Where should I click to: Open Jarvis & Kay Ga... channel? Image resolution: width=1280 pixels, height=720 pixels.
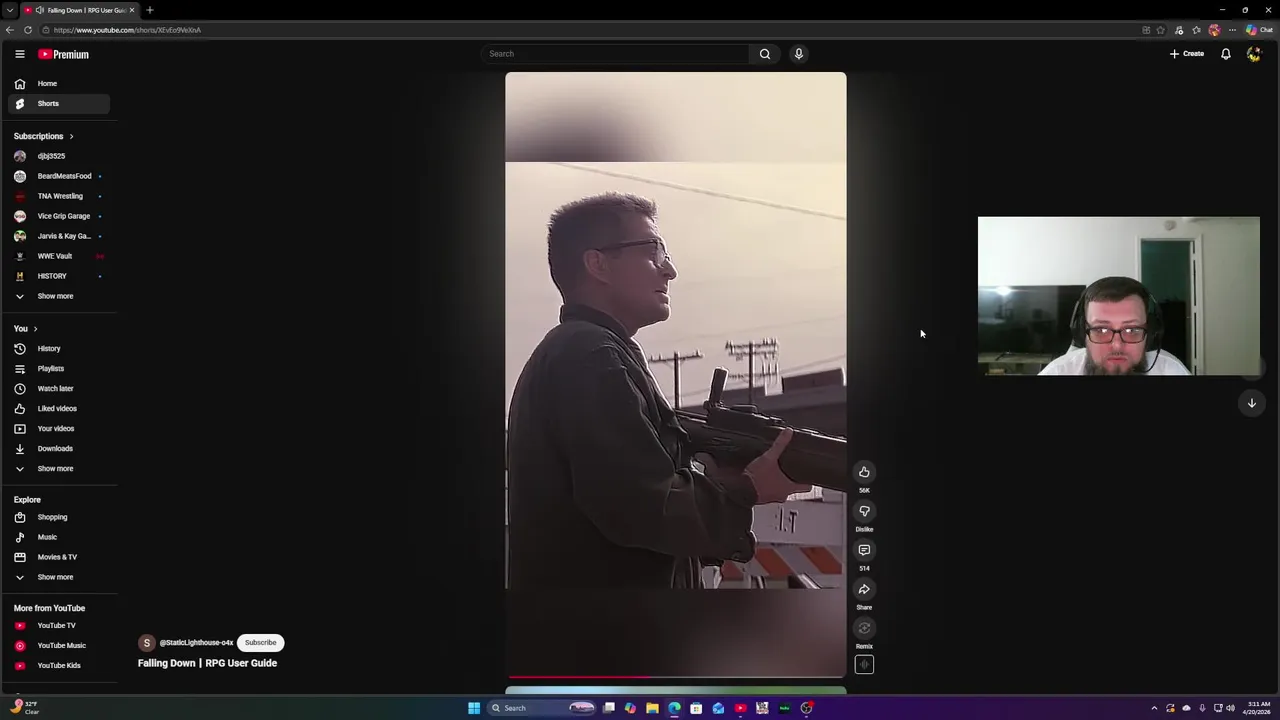click(x=59, y=236)
